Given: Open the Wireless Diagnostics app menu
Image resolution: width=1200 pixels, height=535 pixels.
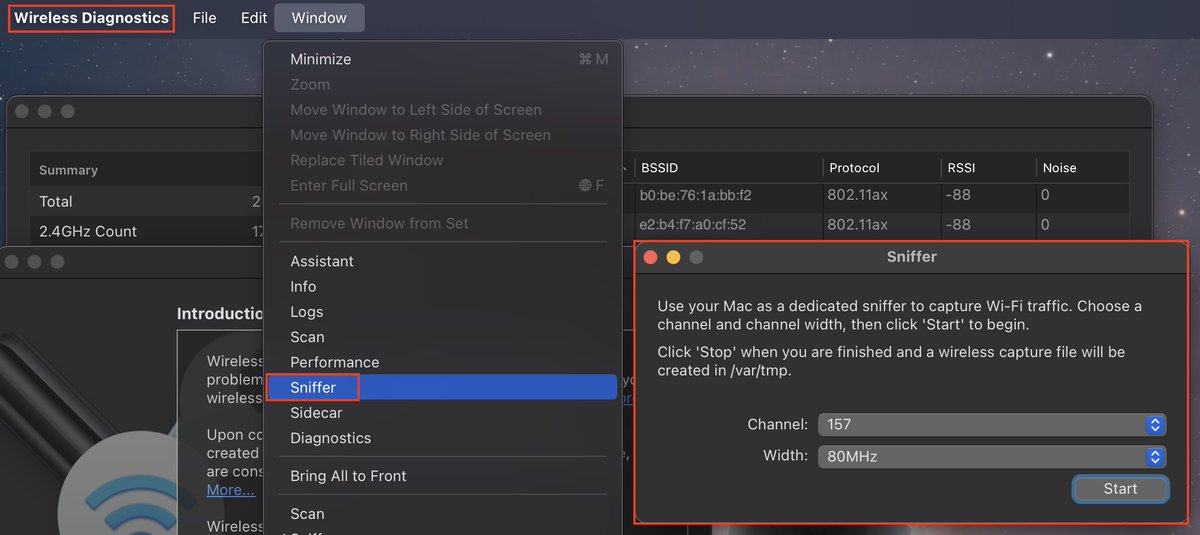Looking at the screenshot, I should click(91, 18).
